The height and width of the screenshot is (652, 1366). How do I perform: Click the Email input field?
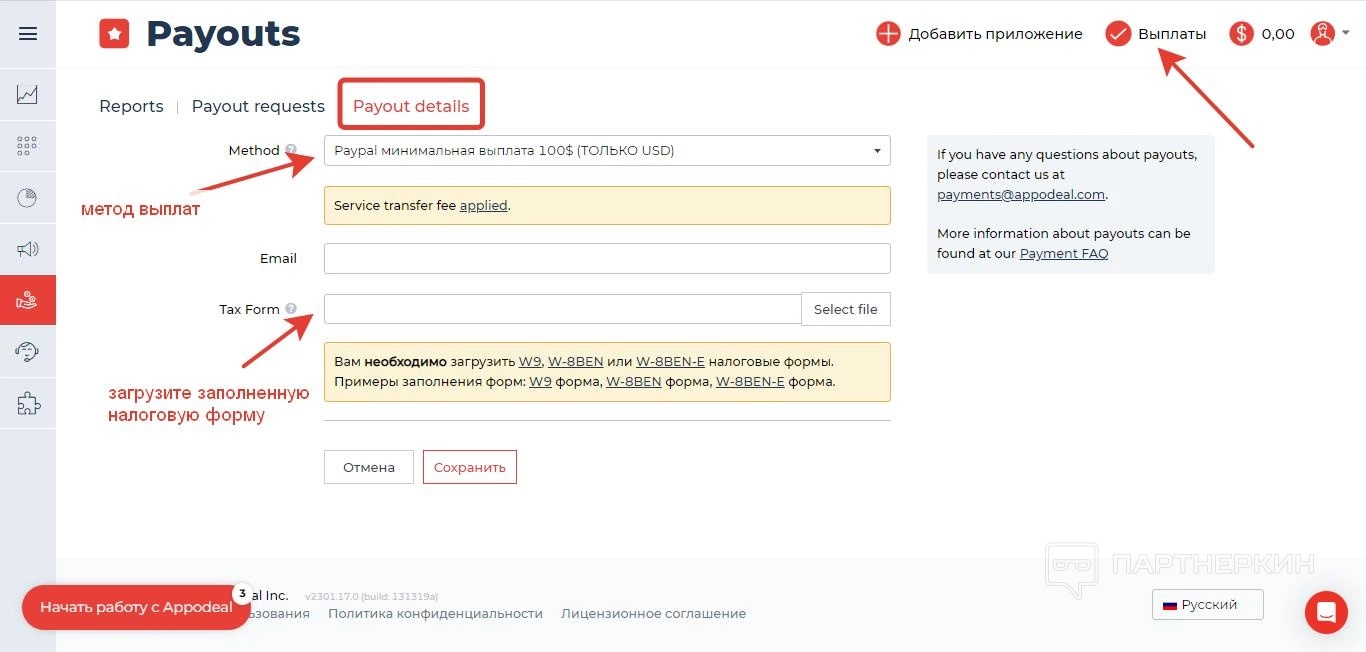click(x=607, y=258)
